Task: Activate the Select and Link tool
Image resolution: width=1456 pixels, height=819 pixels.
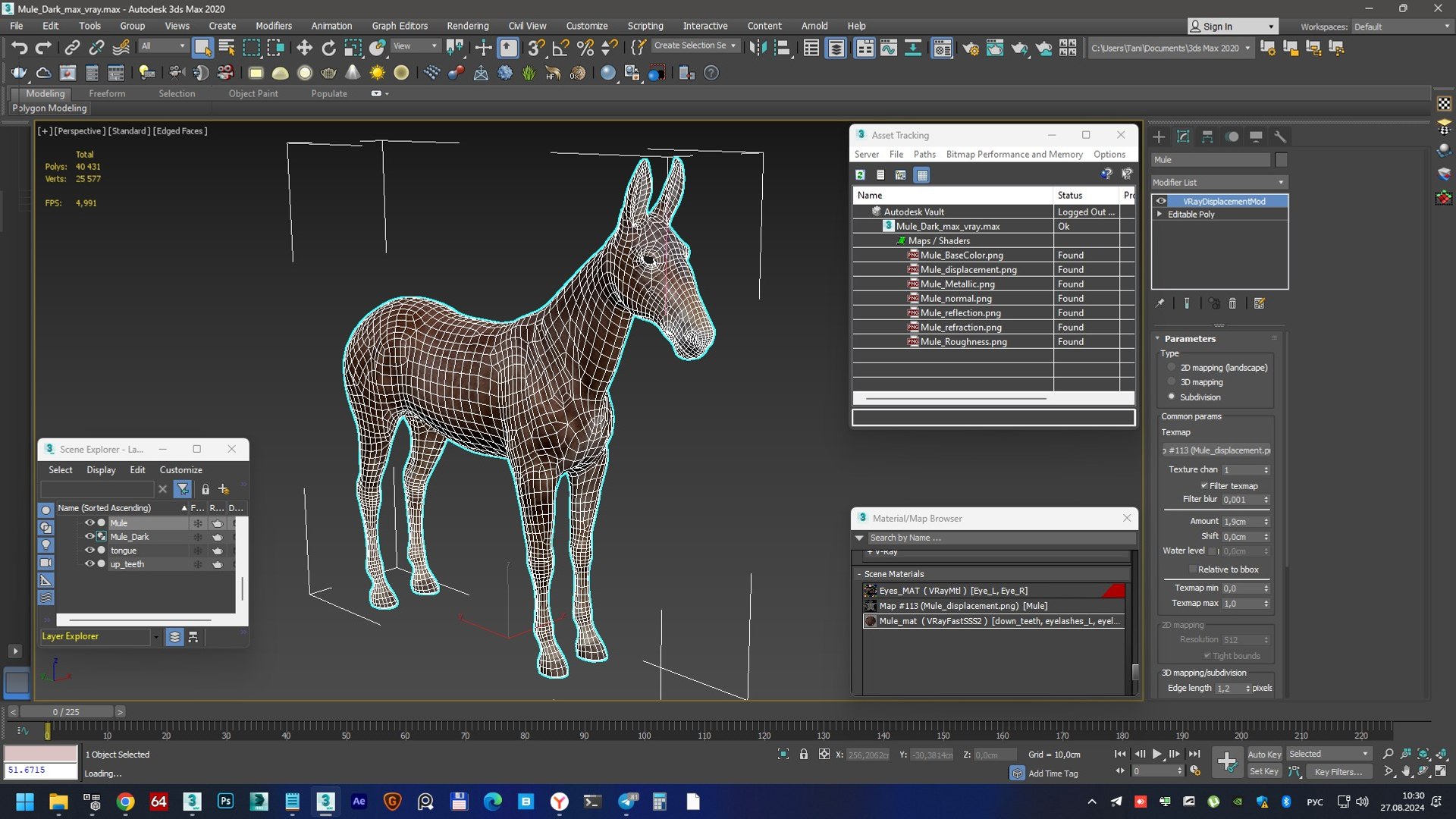Action: point(72,48)
